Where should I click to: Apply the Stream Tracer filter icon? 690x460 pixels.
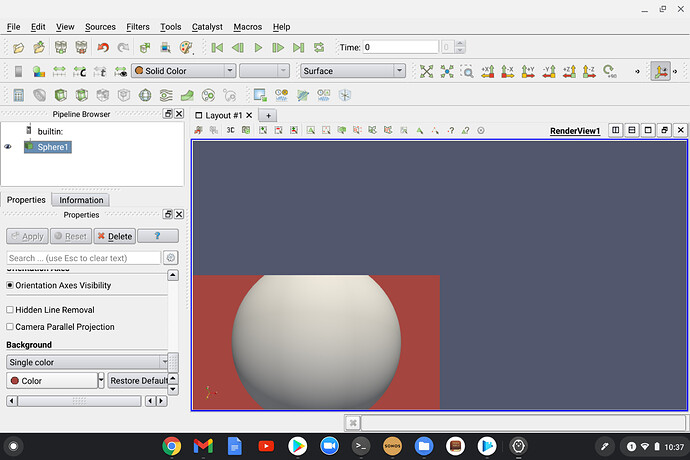(x=166, y=95)
